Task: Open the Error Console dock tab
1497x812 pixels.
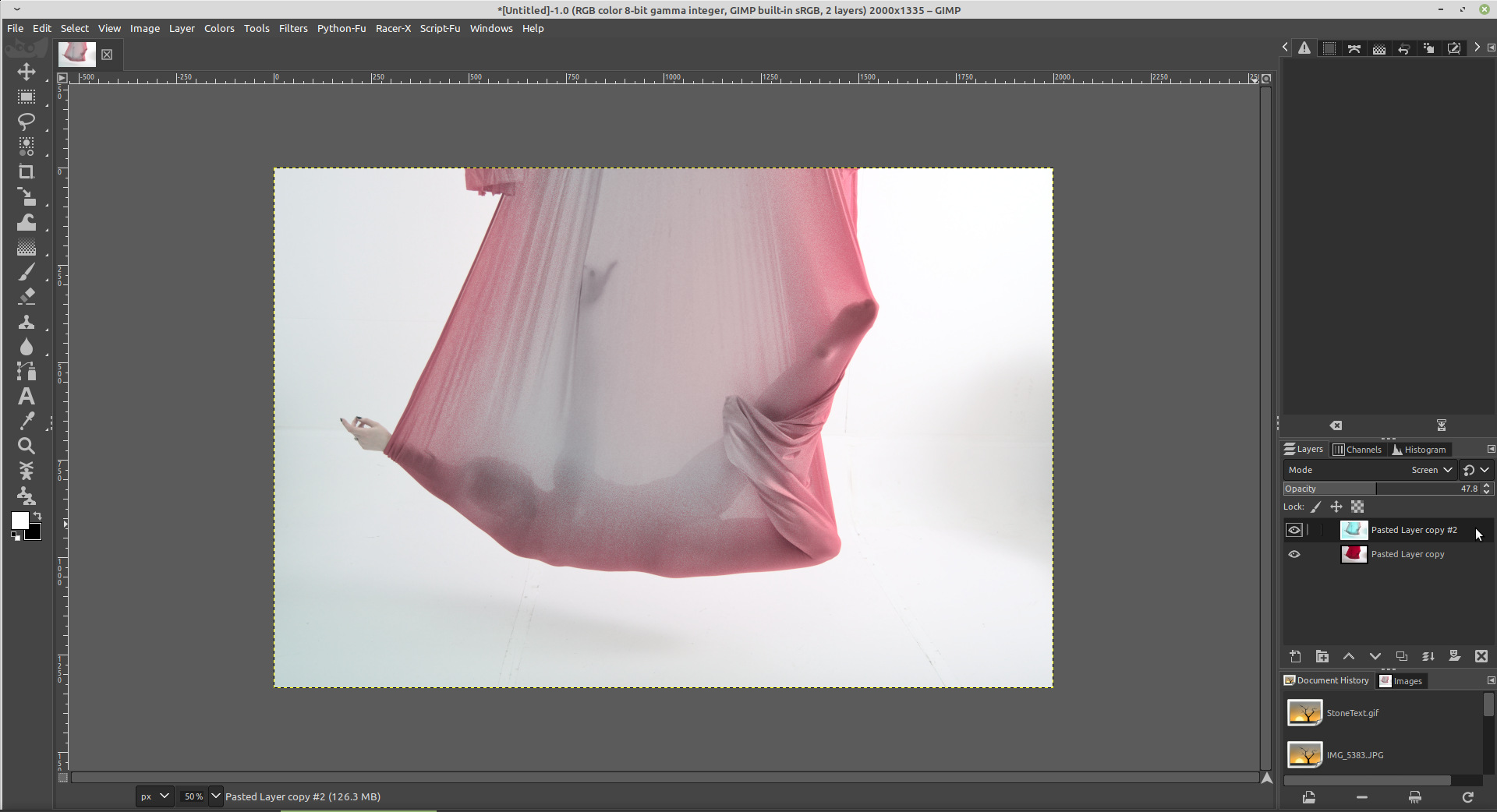Action: coord(1304,48)
